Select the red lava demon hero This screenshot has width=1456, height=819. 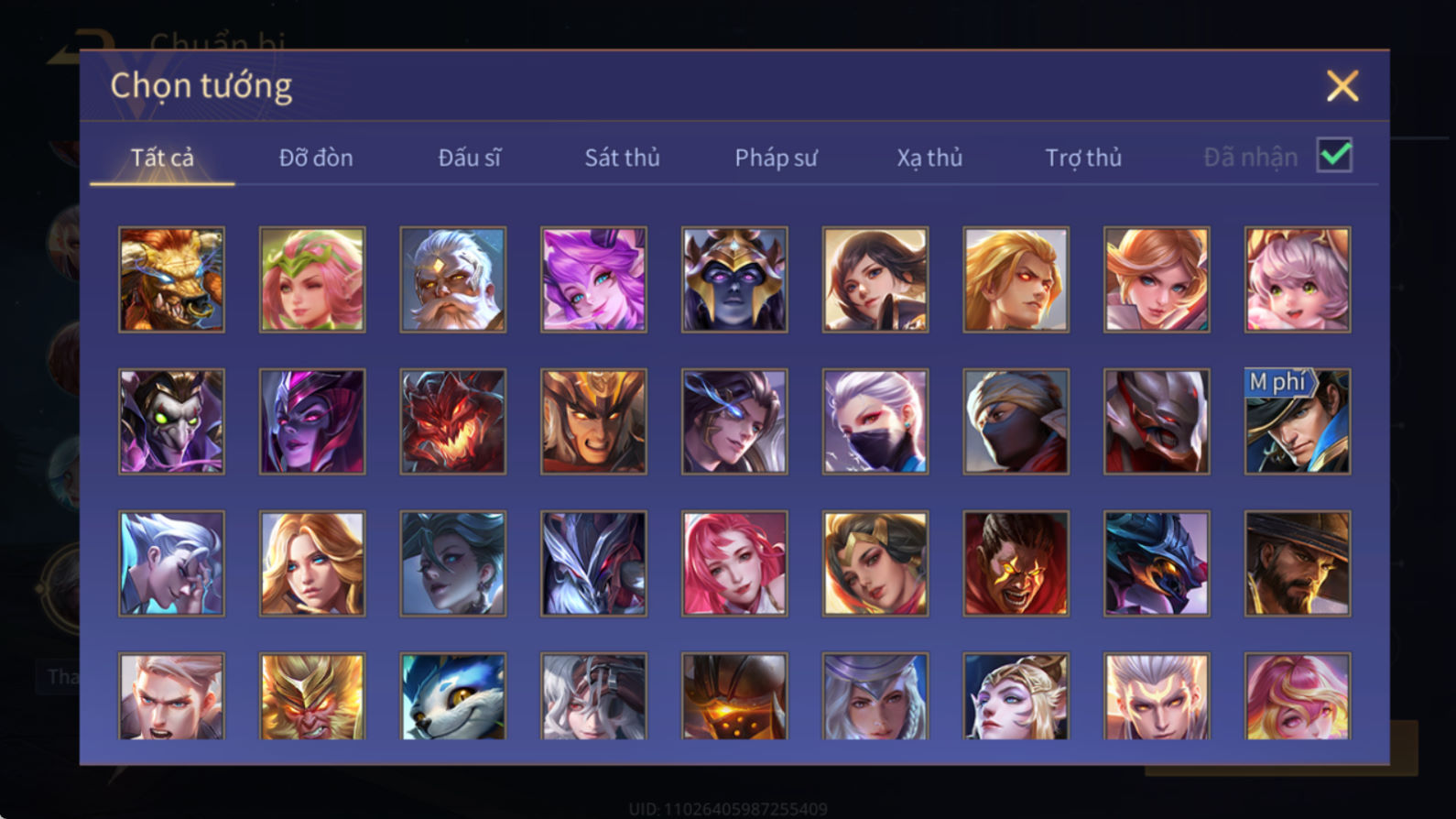pyautogui.click(x=453, y=421)
